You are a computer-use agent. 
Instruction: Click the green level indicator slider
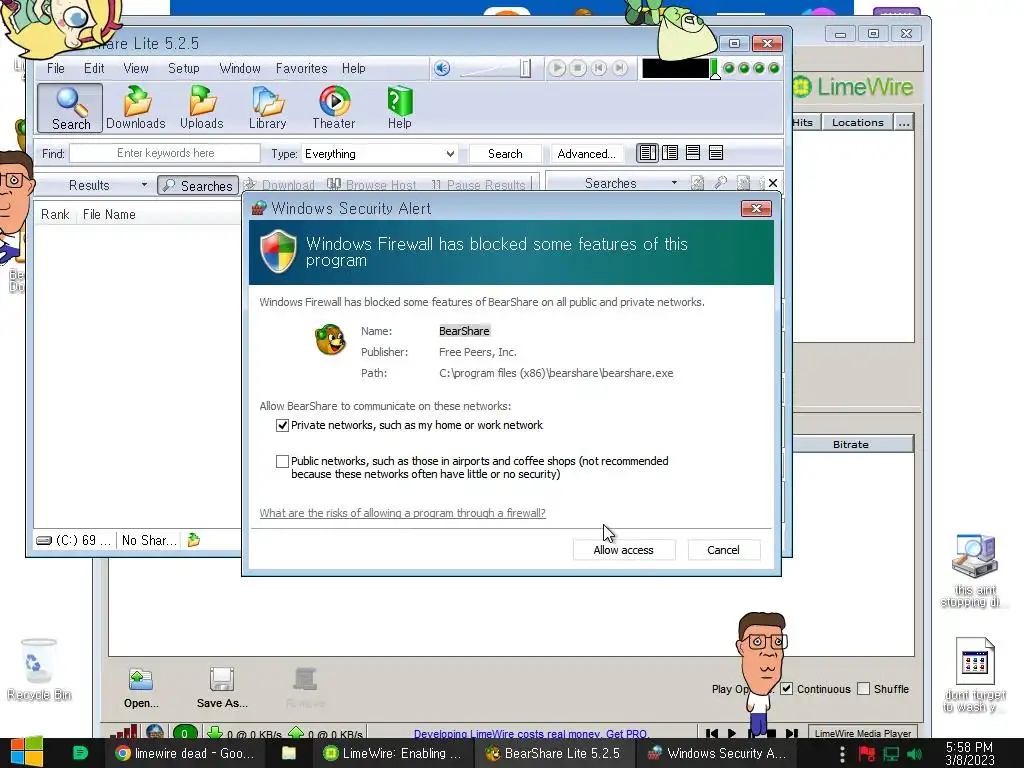pyautogui.click(x=715, y=69)
